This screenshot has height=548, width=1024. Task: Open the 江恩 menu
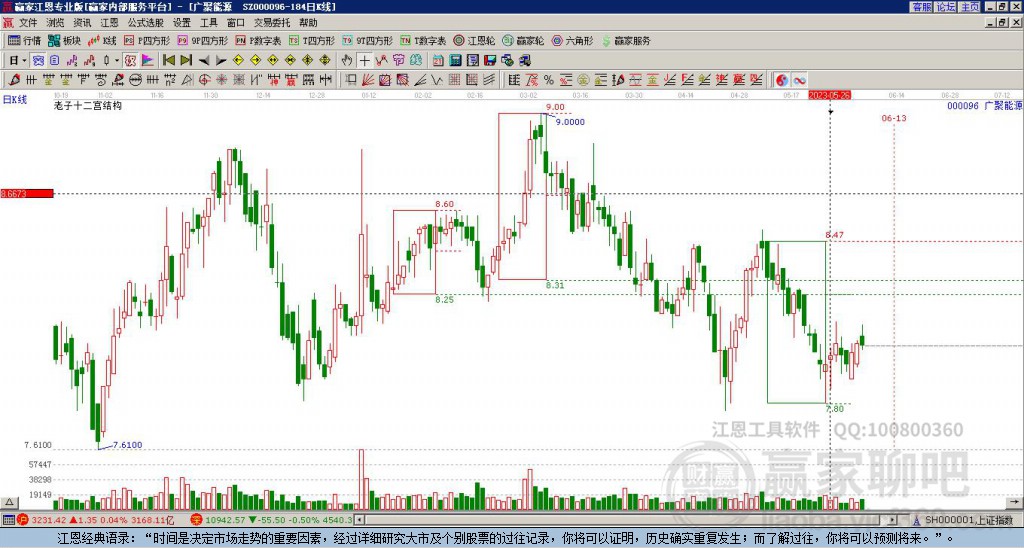tap(109, 23)
